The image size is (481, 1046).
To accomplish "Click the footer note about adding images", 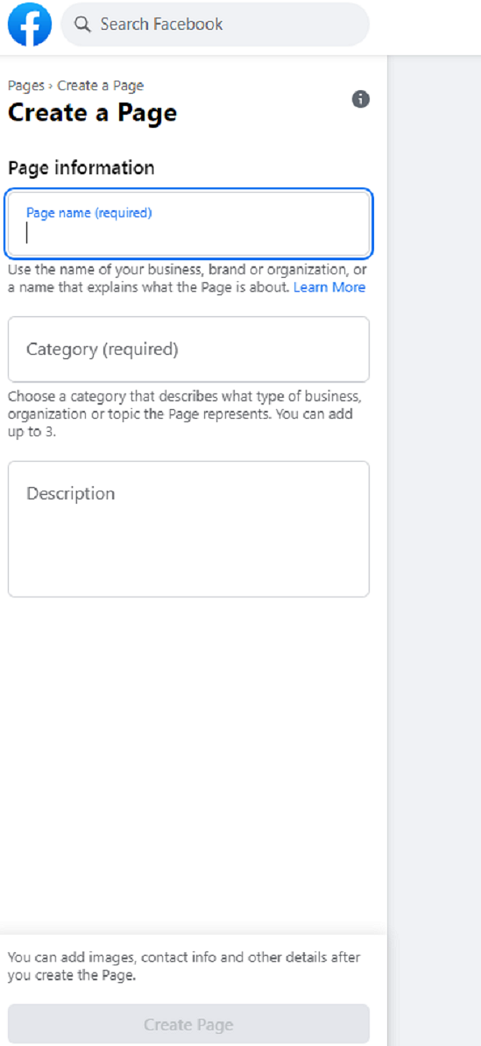I will tap(184, 966).
